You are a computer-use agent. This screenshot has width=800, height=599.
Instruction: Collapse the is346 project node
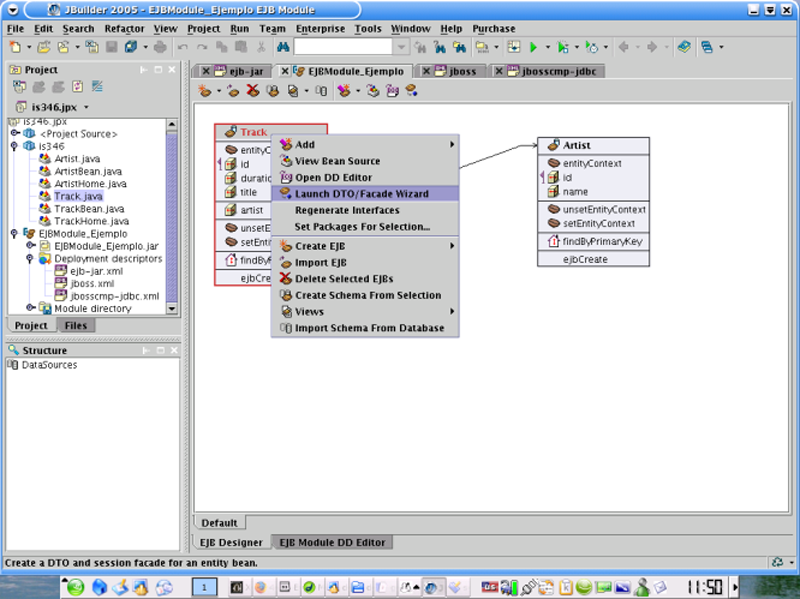pyautogui.click(x=15, y=145)
